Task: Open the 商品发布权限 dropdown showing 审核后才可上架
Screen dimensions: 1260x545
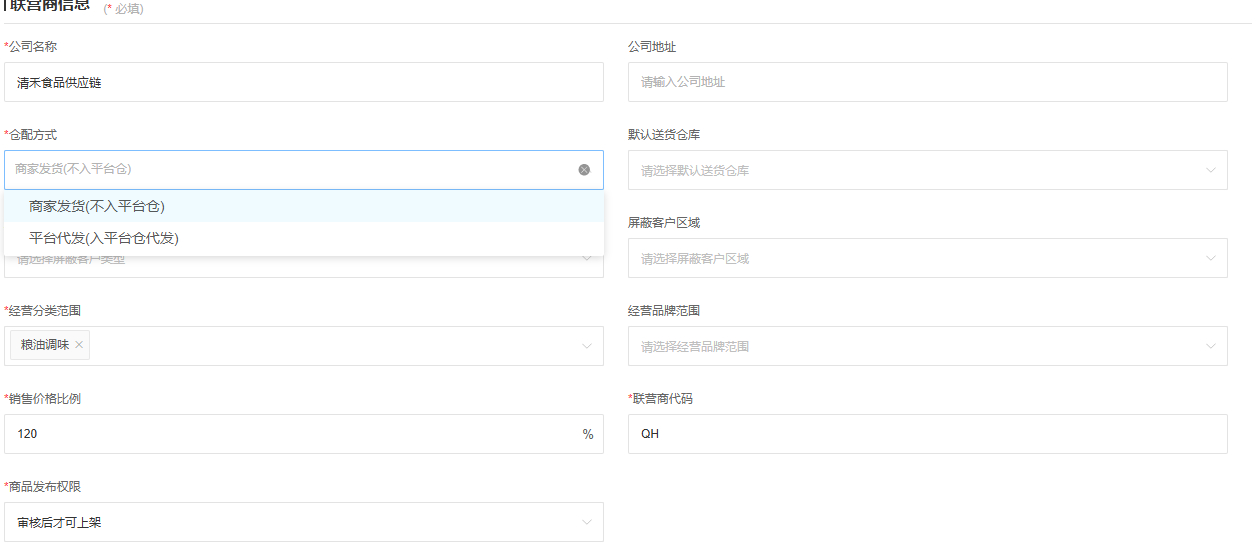Action: [304, 522]
